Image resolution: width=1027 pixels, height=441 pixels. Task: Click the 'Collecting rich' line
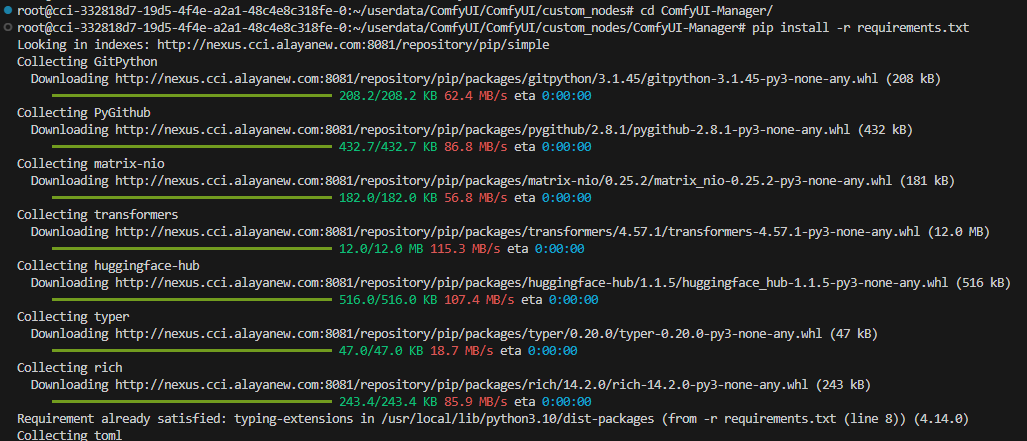[69, 368]
